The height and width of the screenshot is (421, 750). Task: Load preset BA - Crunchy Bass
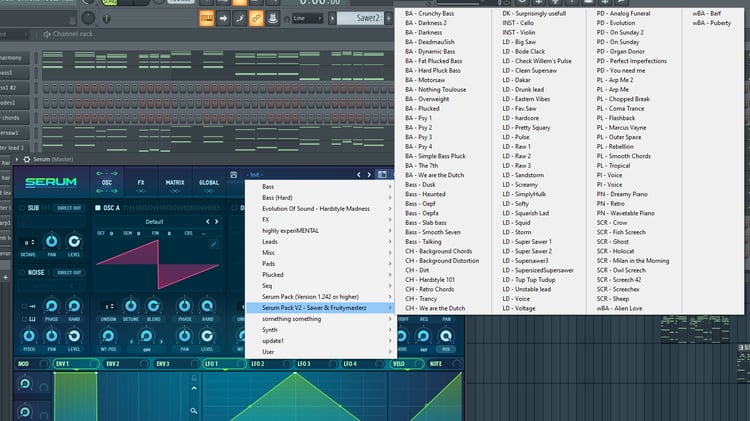click(430, 13)
